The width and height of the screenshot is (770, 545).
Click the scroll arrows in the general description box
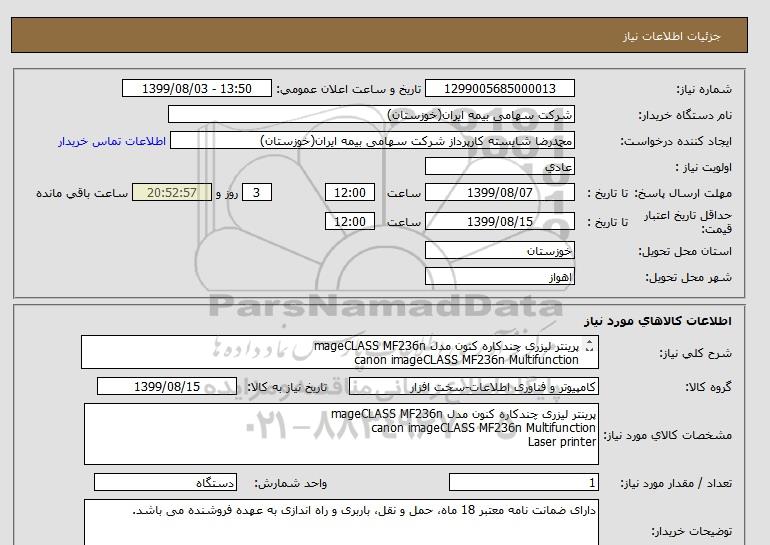(590, 346)
